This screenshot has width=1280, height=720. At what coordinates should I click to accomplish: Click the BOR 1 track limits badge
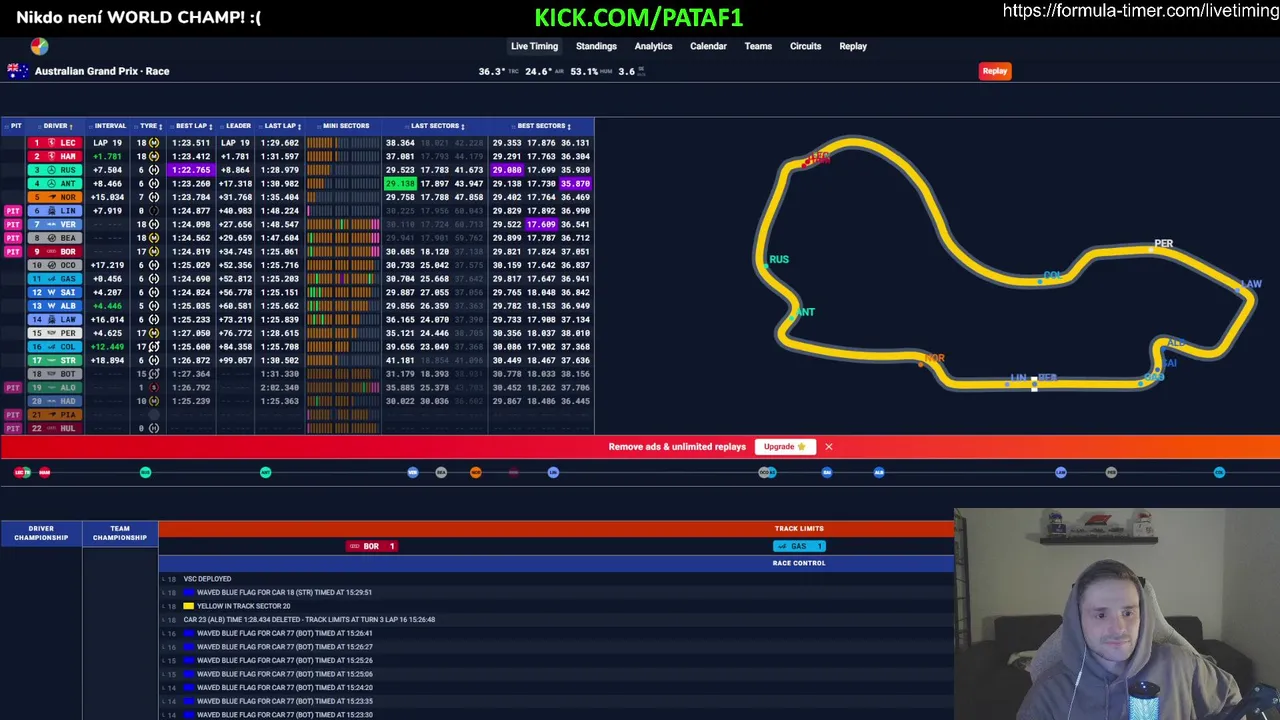click(x=371, y=546)
